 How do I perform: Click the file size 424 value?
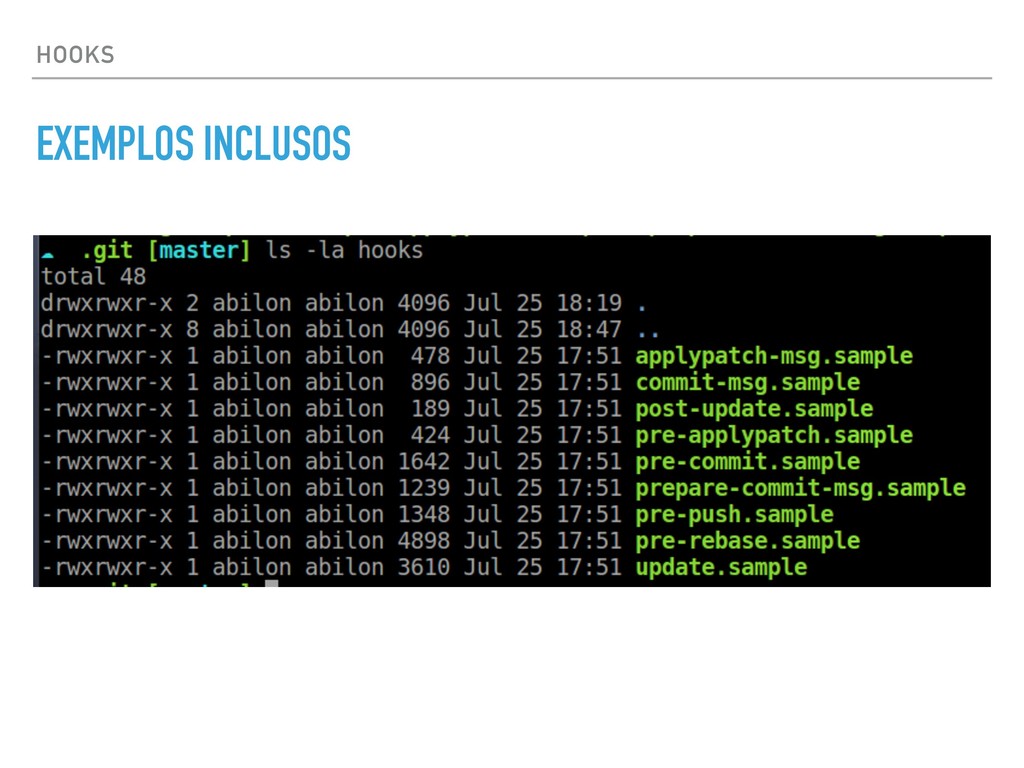pos(430,435)
